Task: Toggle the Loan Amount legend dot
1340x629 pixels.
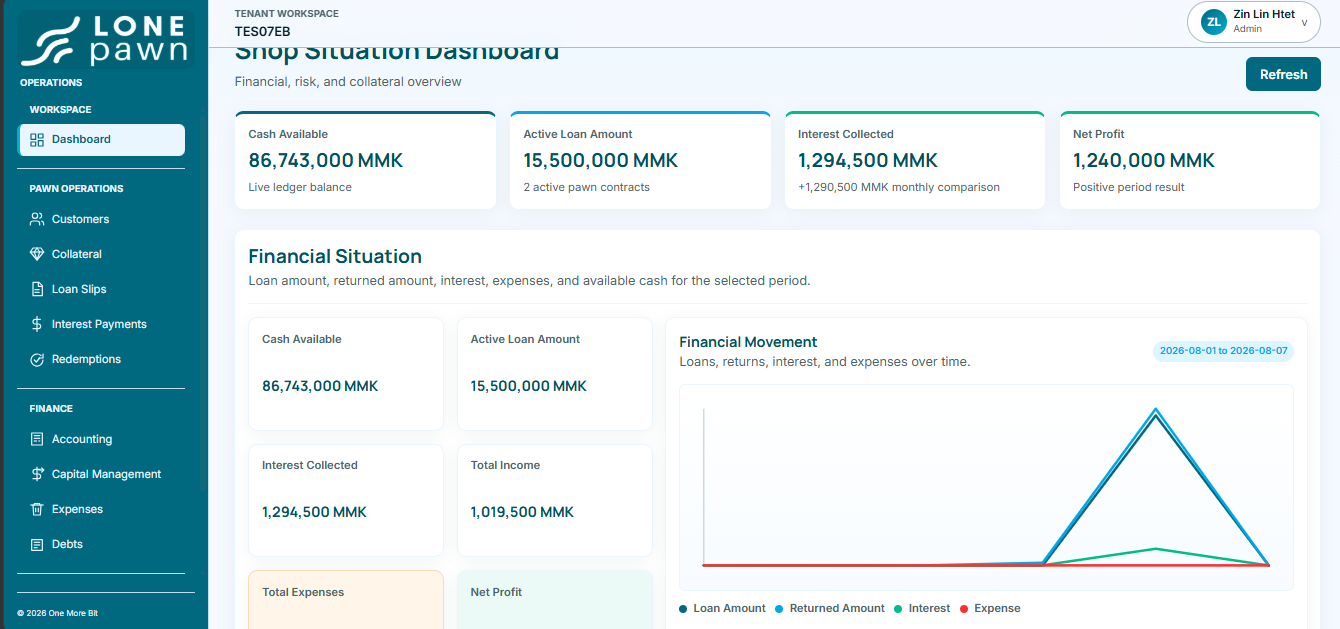Action: click(x=683, y=608)
